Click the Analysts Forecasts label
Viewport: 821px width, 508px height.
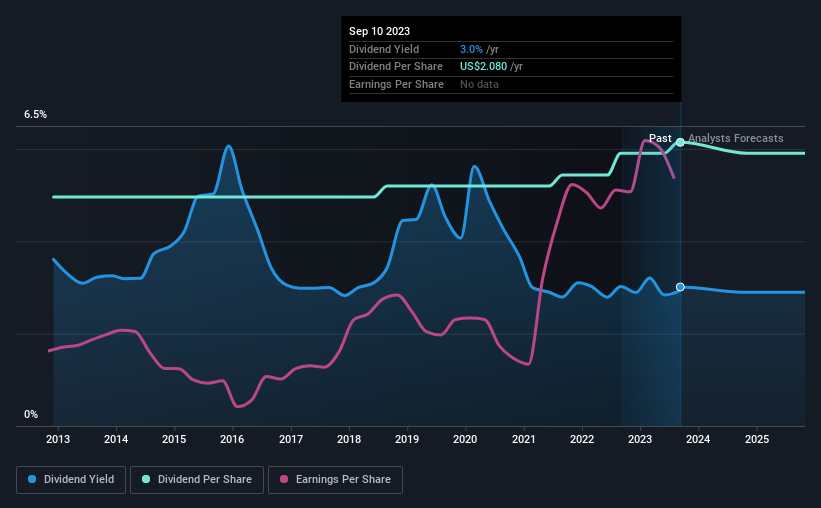[x=736, y=138]
